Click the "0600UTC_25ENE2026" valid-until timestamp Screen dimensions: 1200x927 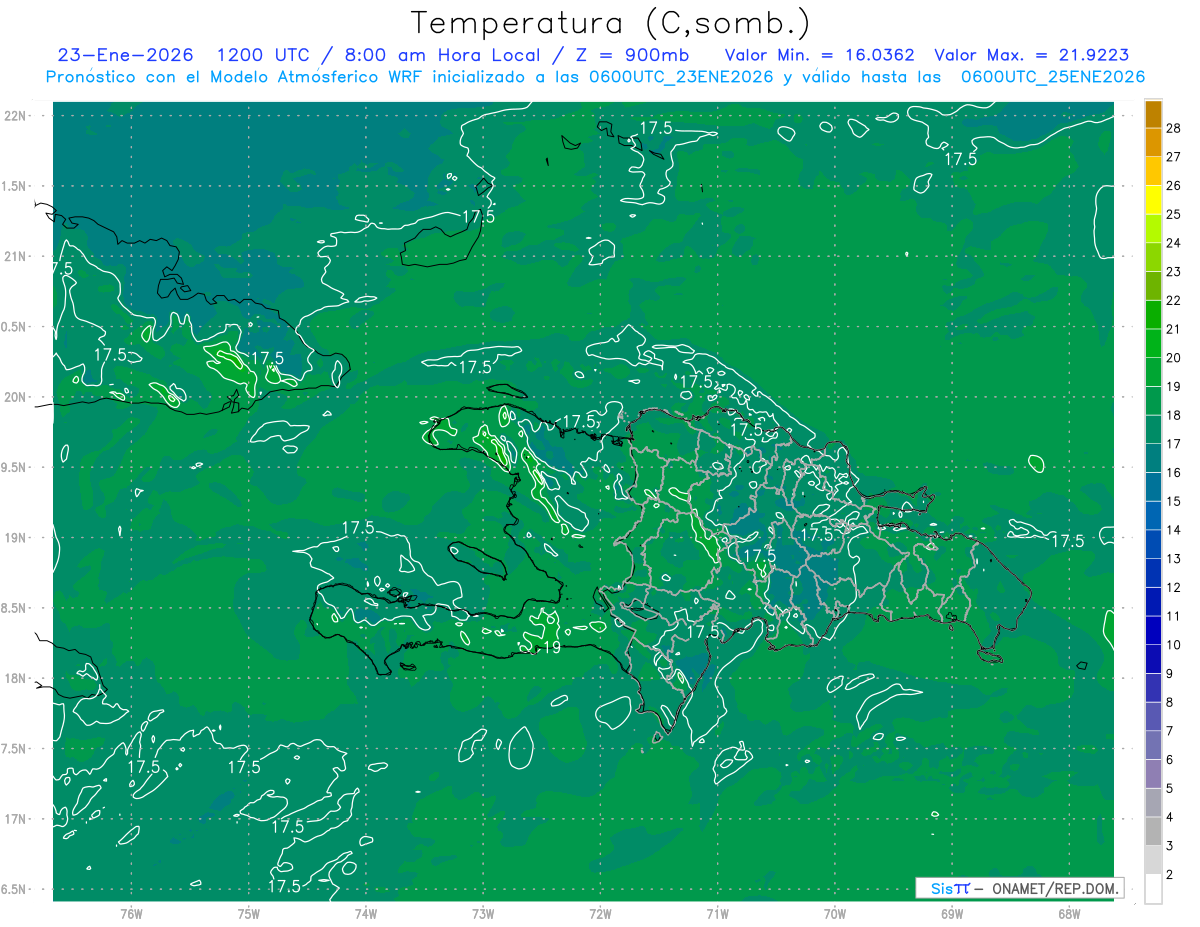pyautogui.click(x=1053, y=77)
